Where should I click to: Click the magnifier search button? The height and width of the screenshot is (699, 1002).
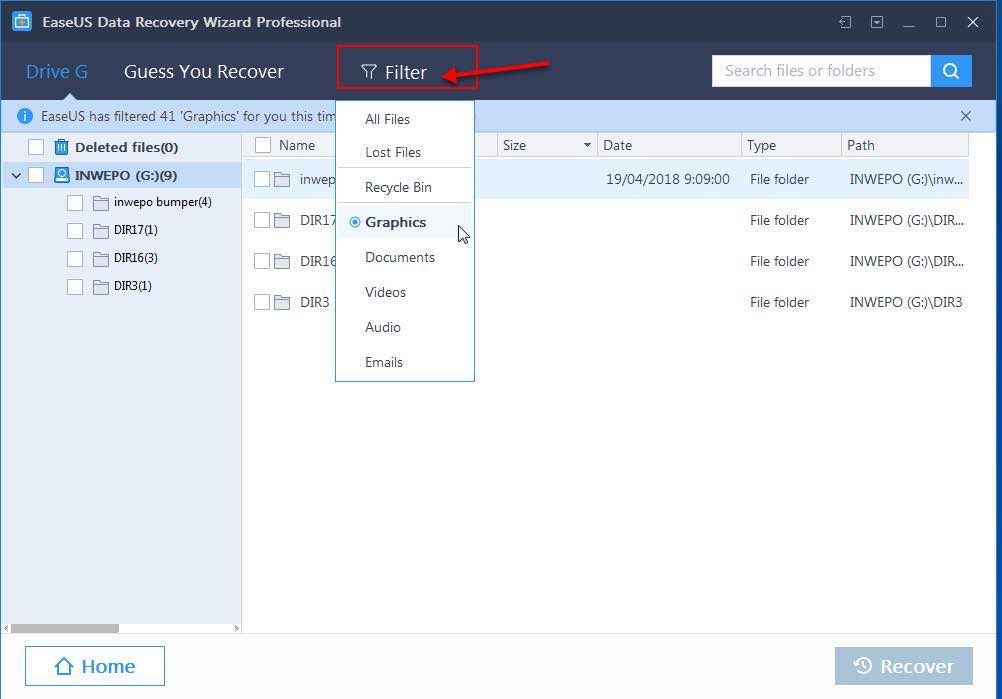click(x=951, y=70)
